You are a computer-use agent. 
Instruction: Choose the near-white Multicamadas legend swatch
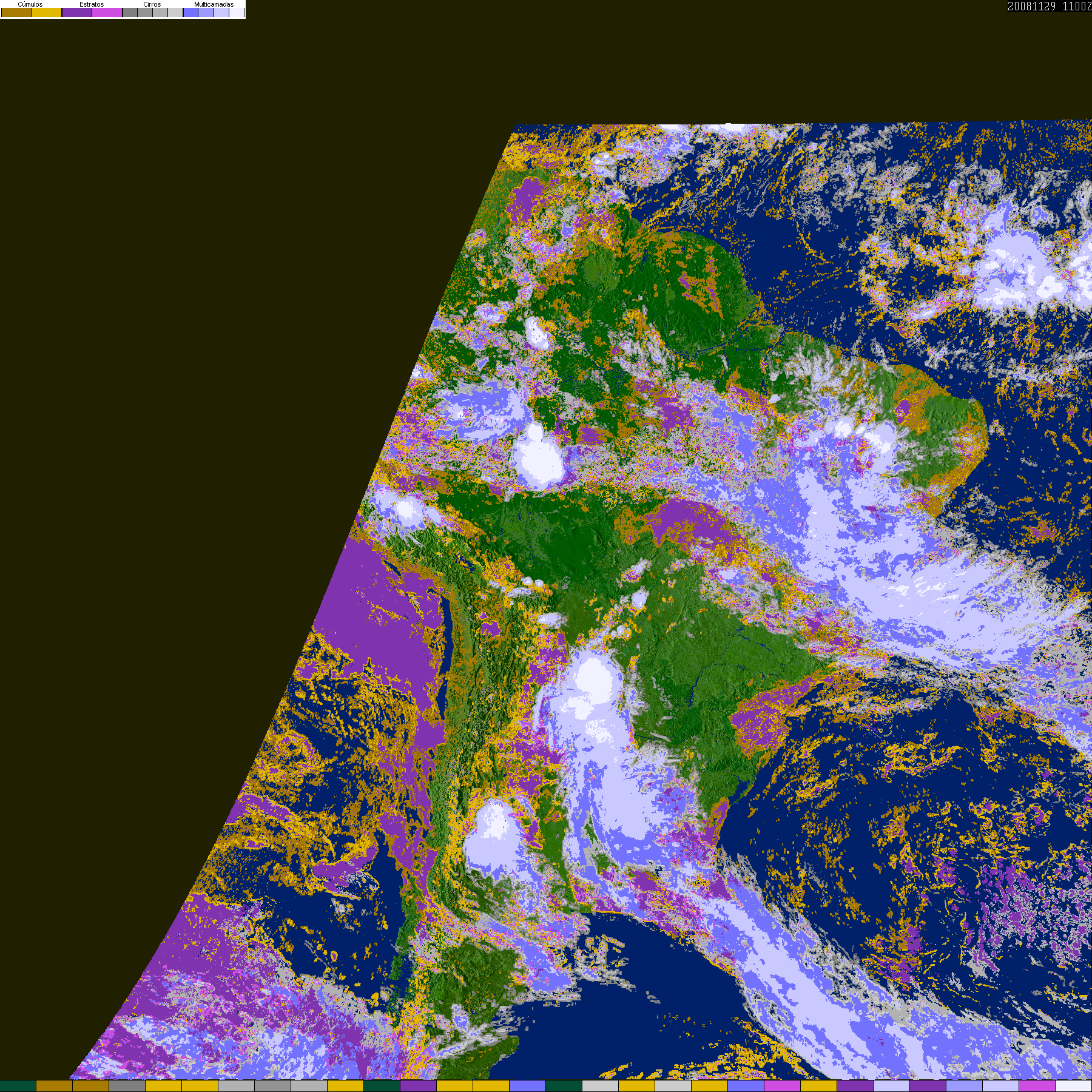point(237,12)
